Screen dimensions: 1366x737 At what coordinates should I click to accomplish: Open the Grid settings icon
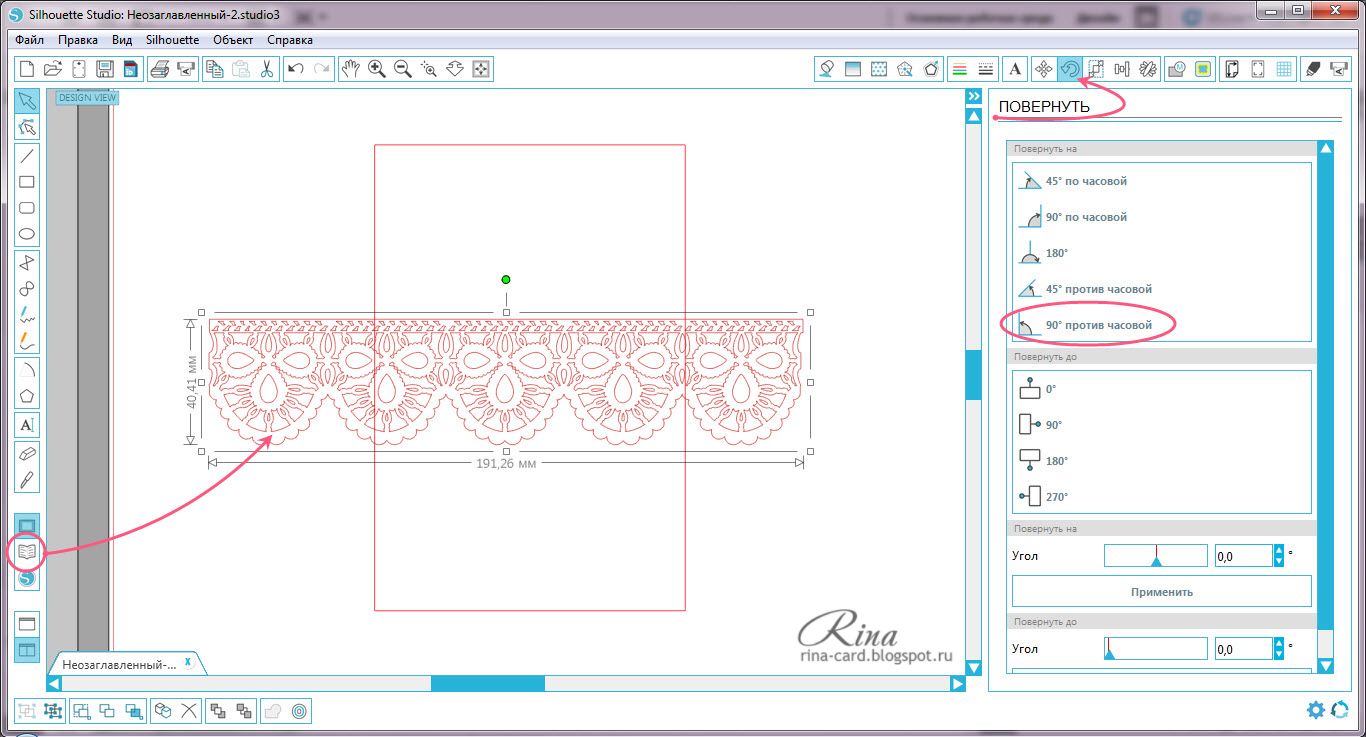pyautogui.click(x=1285, y=69)
